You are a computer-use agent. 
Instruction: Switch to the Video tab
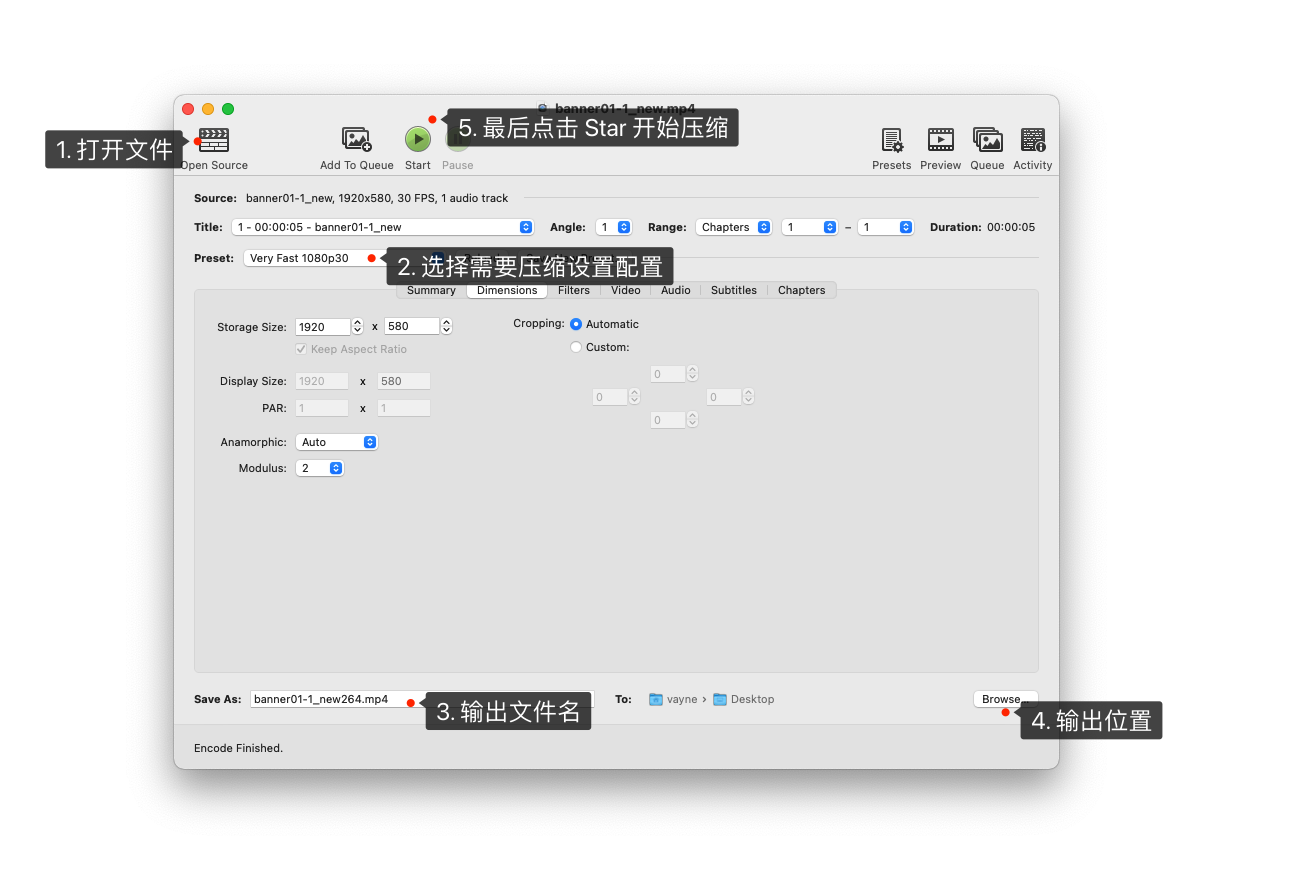(626, 290)
